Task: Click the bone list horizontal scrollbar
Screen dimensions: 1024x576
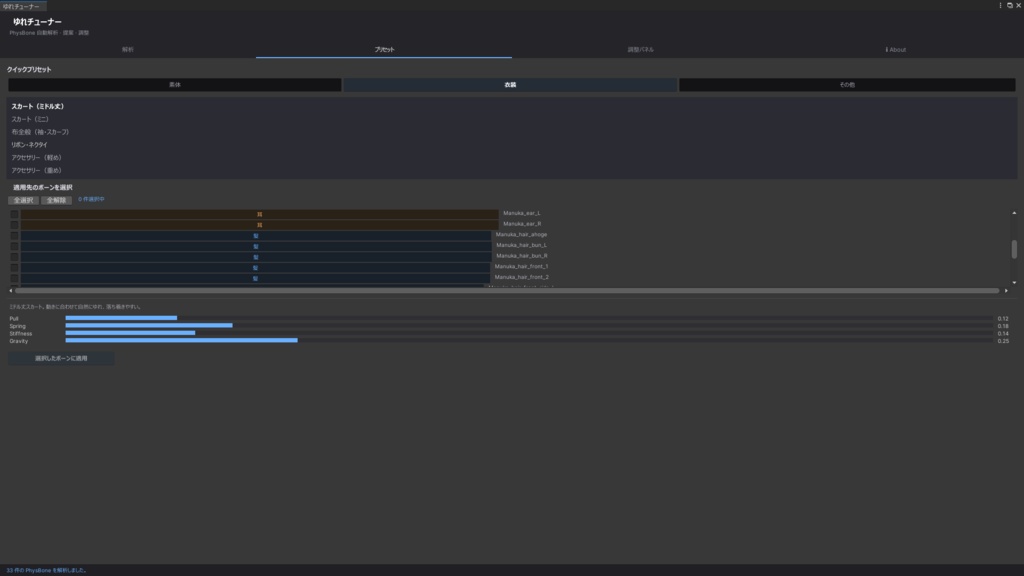Action: coord(507,291)
